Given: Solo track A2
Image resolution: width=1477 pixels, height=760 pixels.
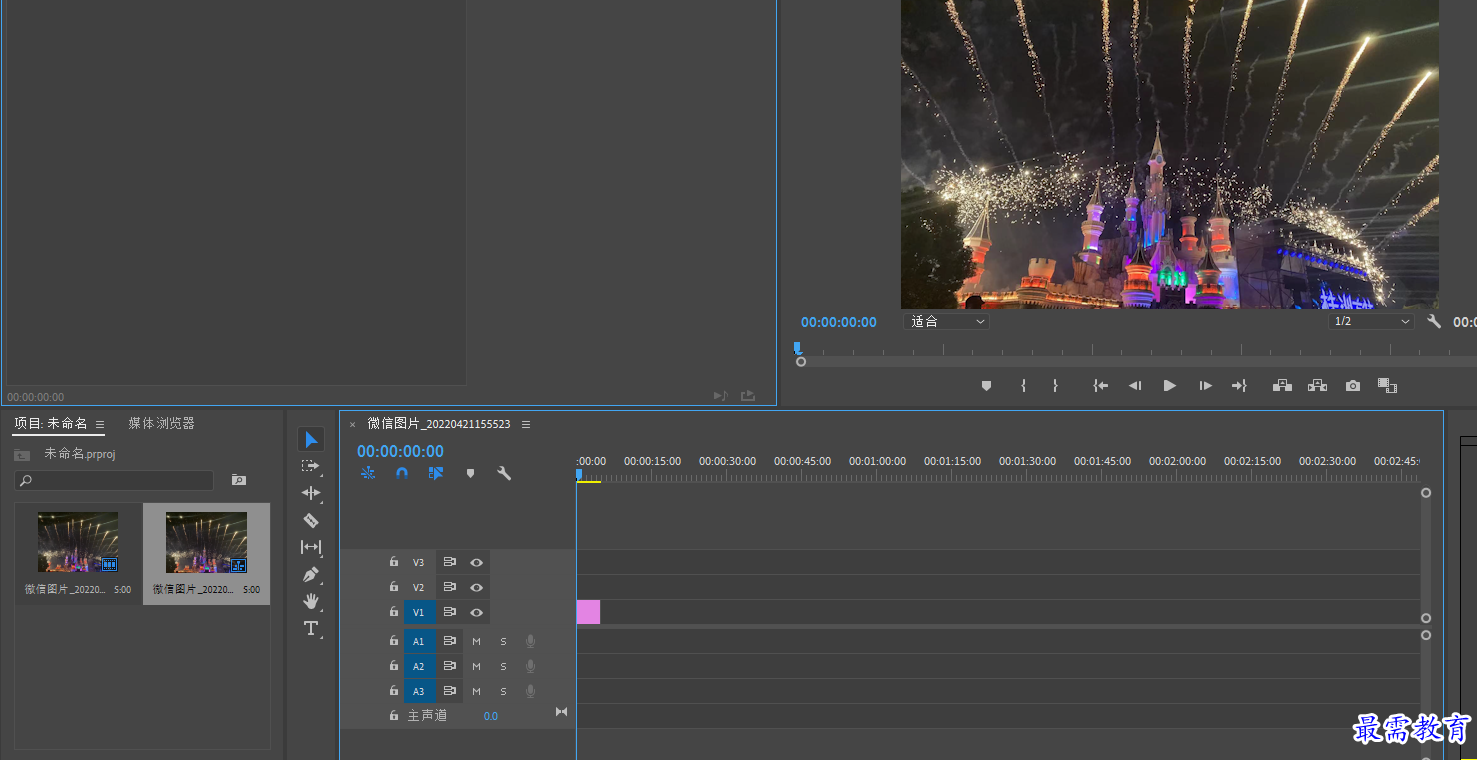Looking at the screenshot, I should [x=503, y=667].
